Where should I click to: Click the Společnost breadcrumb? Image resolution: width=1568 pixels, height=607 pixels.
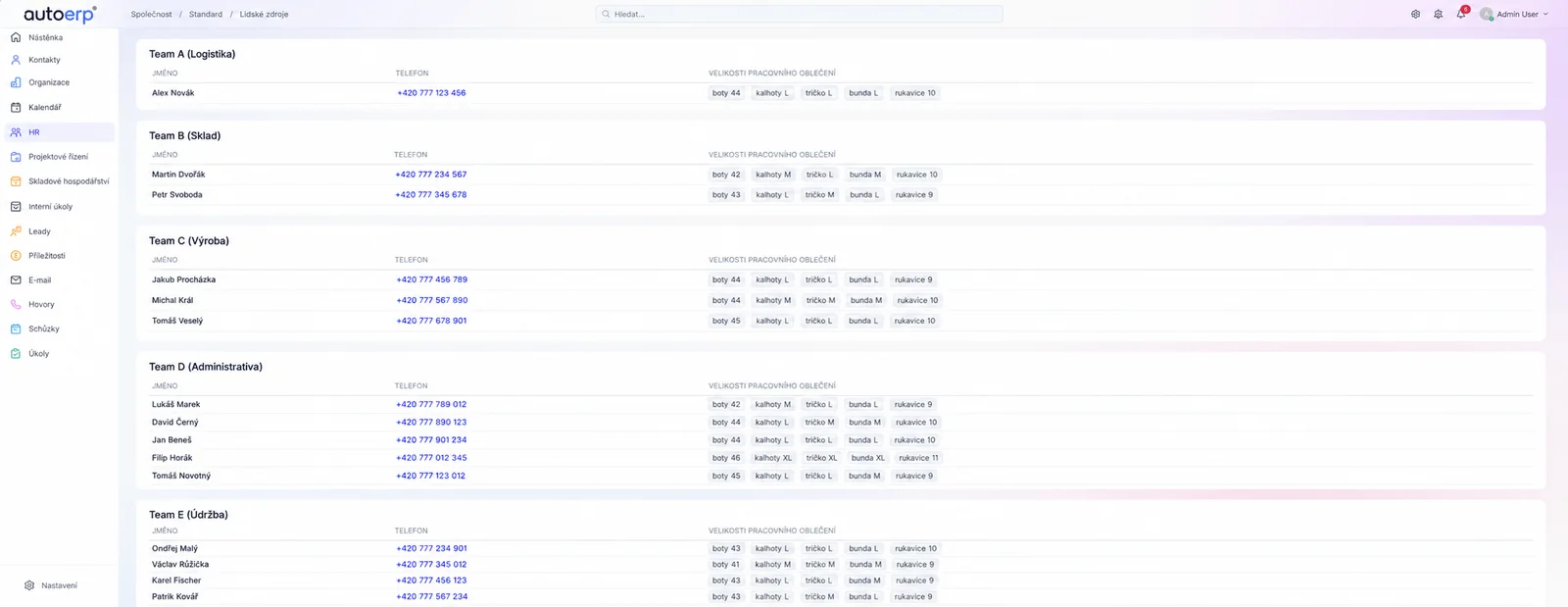point(151,15)
